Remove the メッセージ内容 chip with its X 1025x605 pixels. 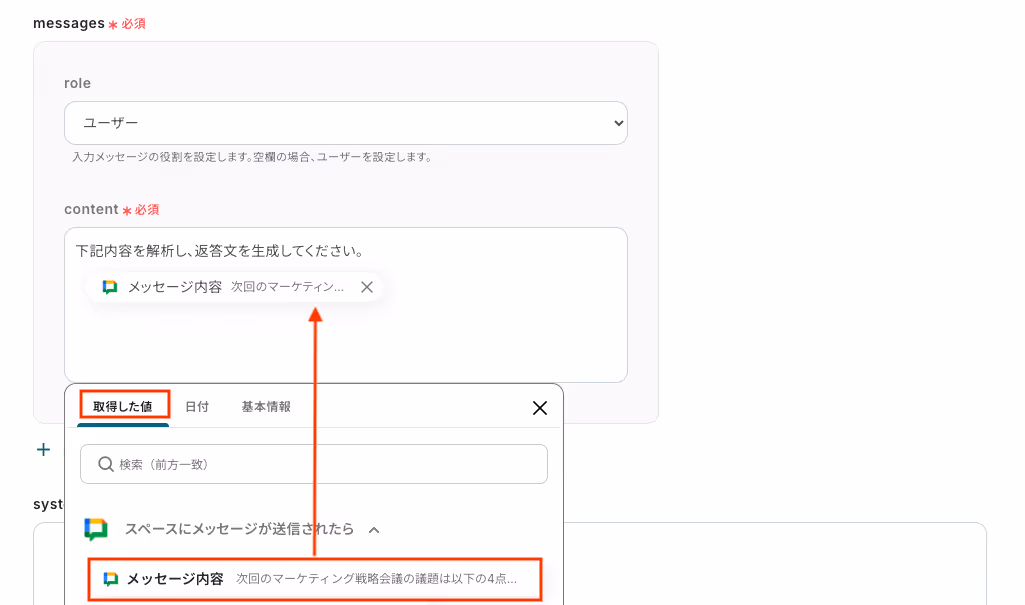[x=367, y=287]
